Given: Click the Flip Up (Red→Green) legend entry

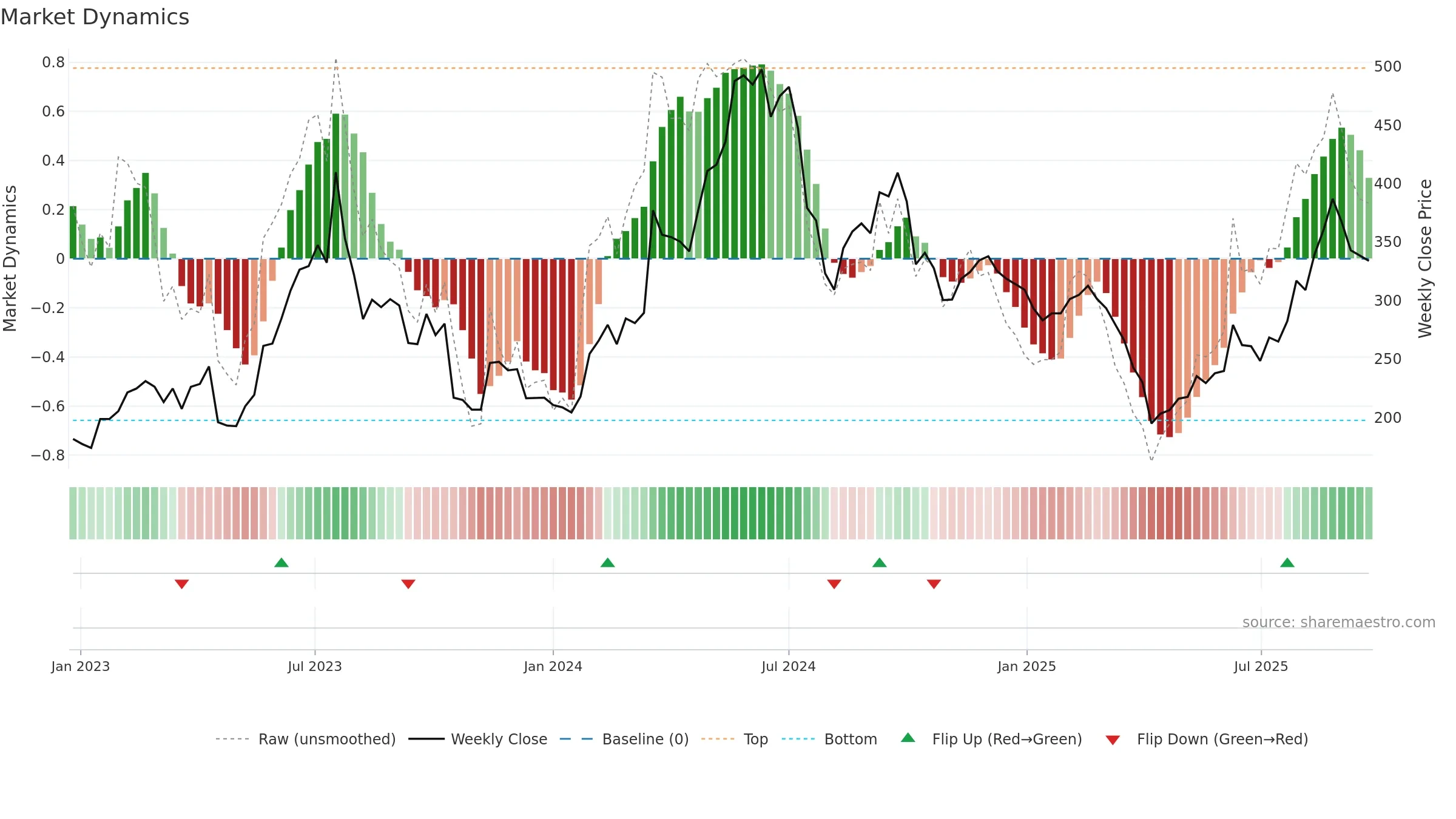Looking at the screenshot, I should click(x=991, y=739).
